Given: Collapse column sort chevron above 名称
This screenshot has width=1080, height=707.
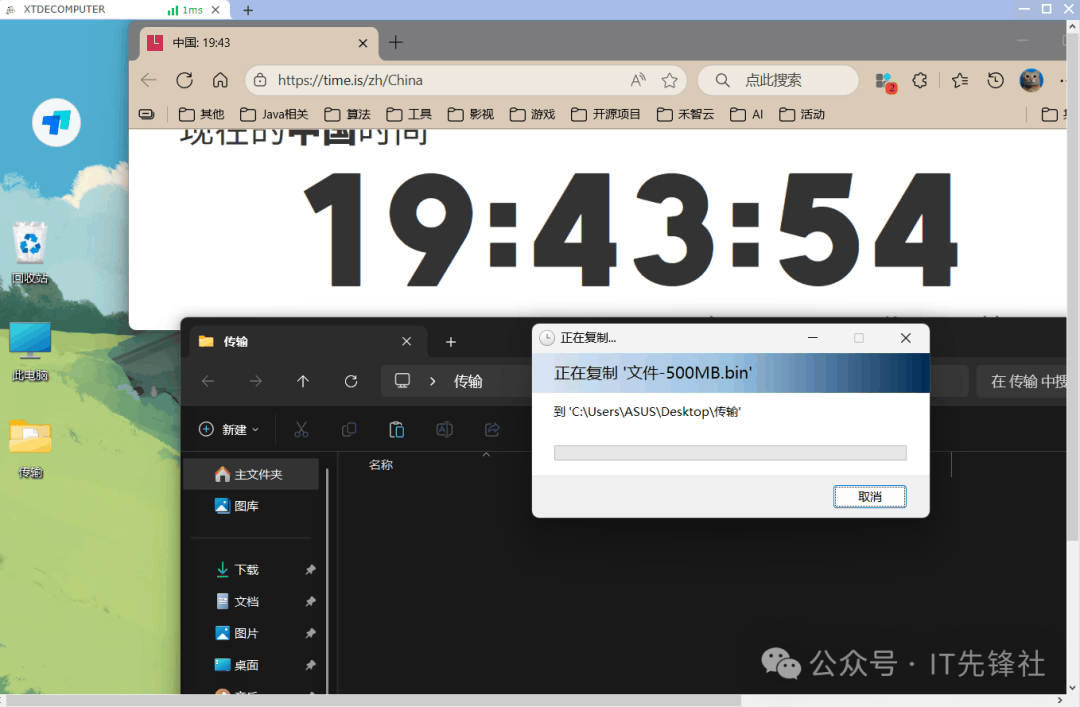Looking at the screenshot, I should (x=486, y=455).
